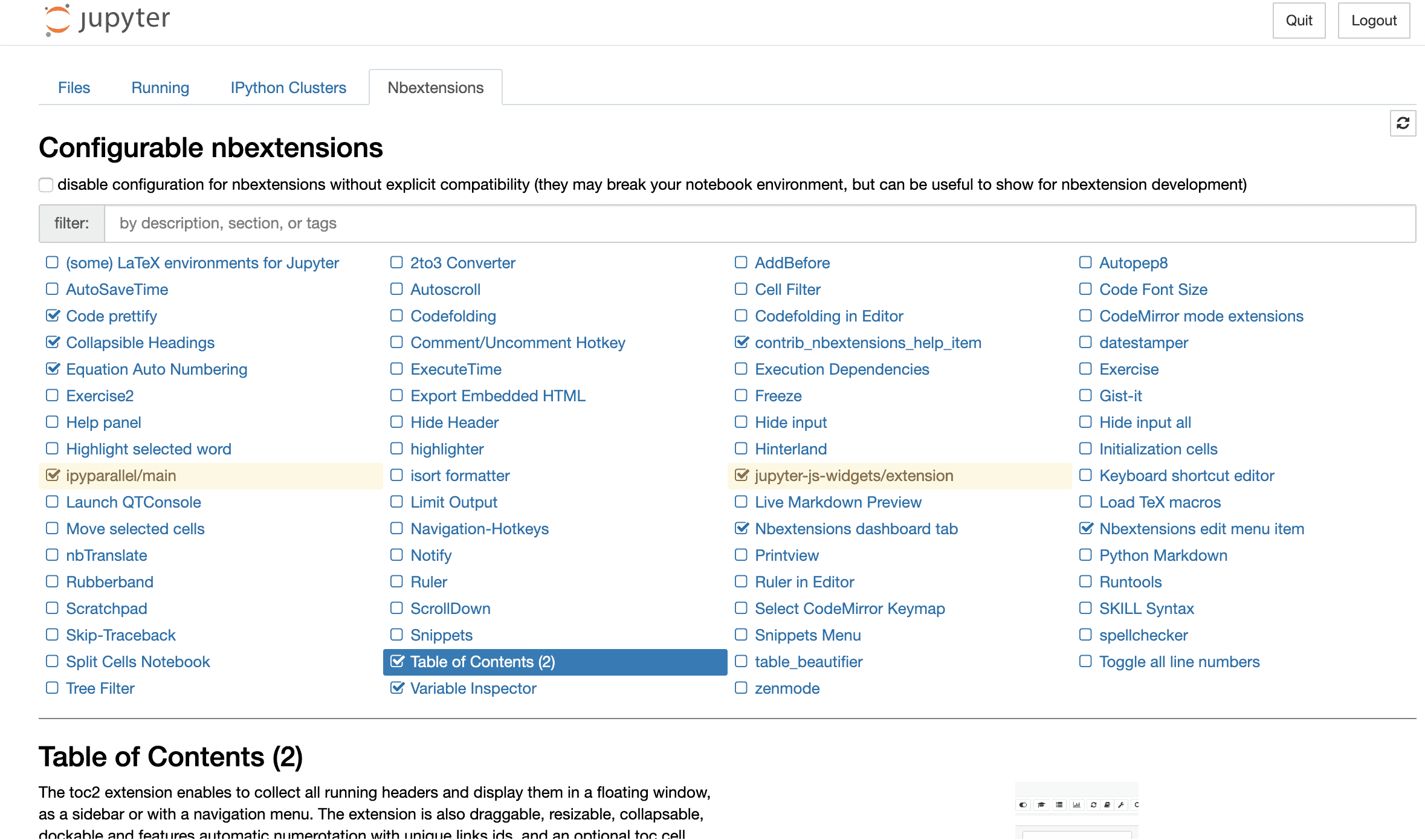Enable the Autopep8 extension checkbox

pyautogui.click(x=1085, y=262)
